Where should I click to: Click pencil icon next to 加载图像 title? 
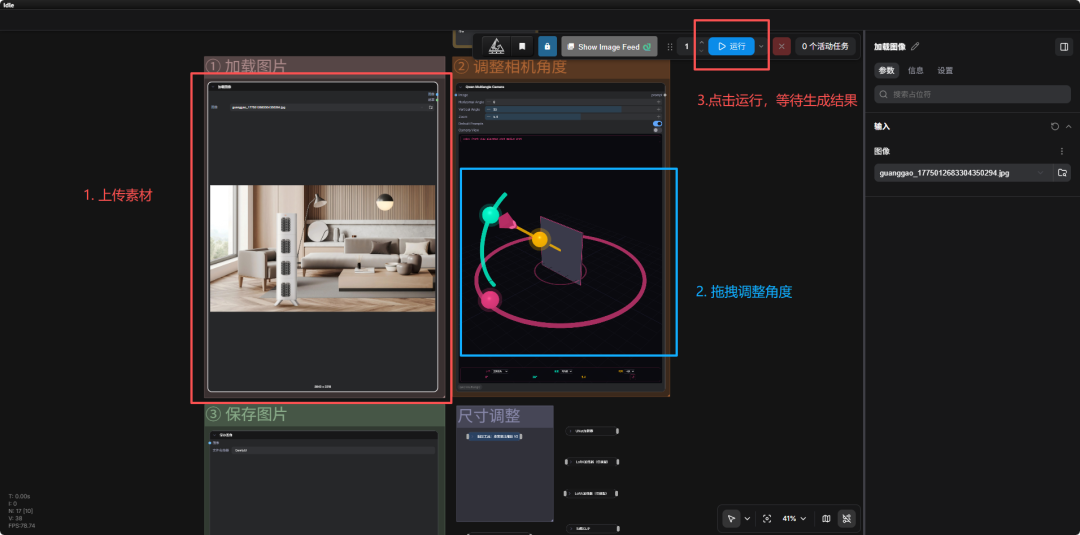coord(915,47)
